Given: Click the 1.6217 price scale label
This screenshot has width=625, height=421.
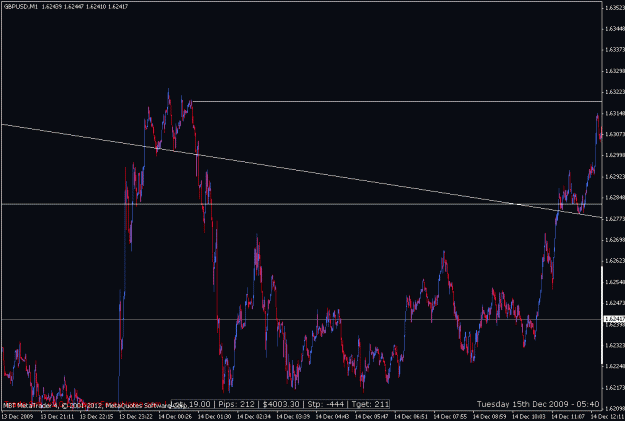Looking at the screenshot, I should click(x=615, y=388).
